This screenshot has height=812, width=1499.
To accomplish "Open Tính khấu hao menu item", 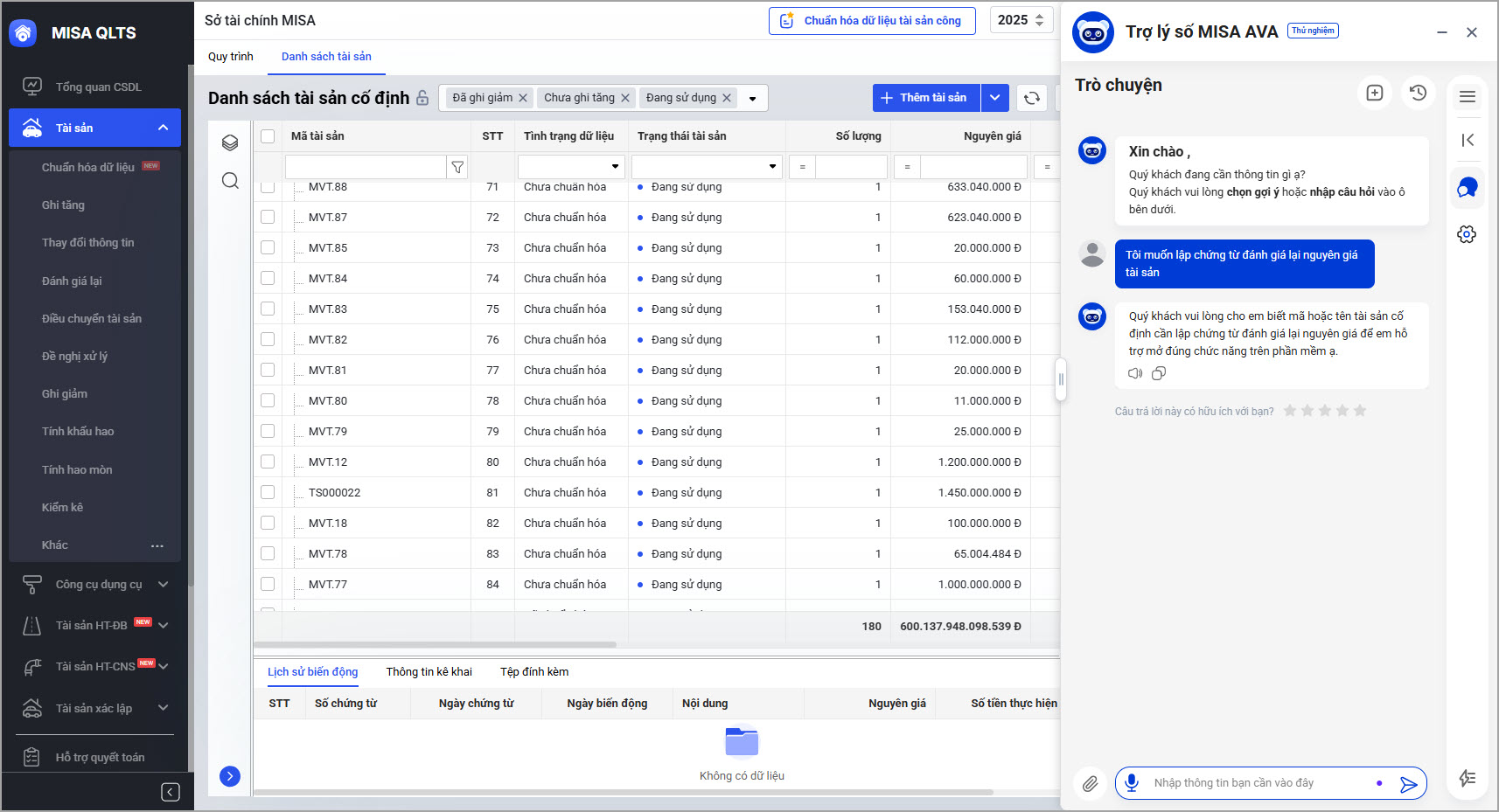I will [78, 431].
